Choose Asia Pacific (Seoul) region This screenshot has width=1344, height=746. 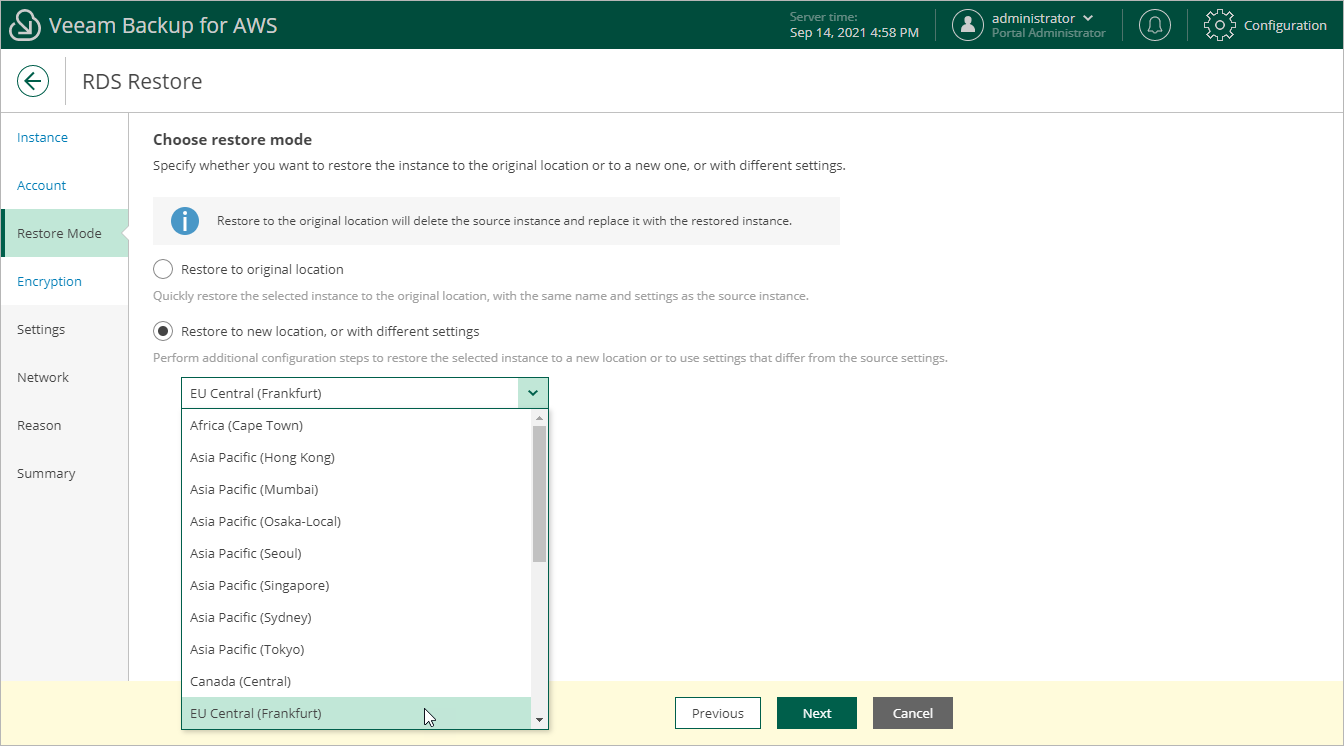(357, 553)
